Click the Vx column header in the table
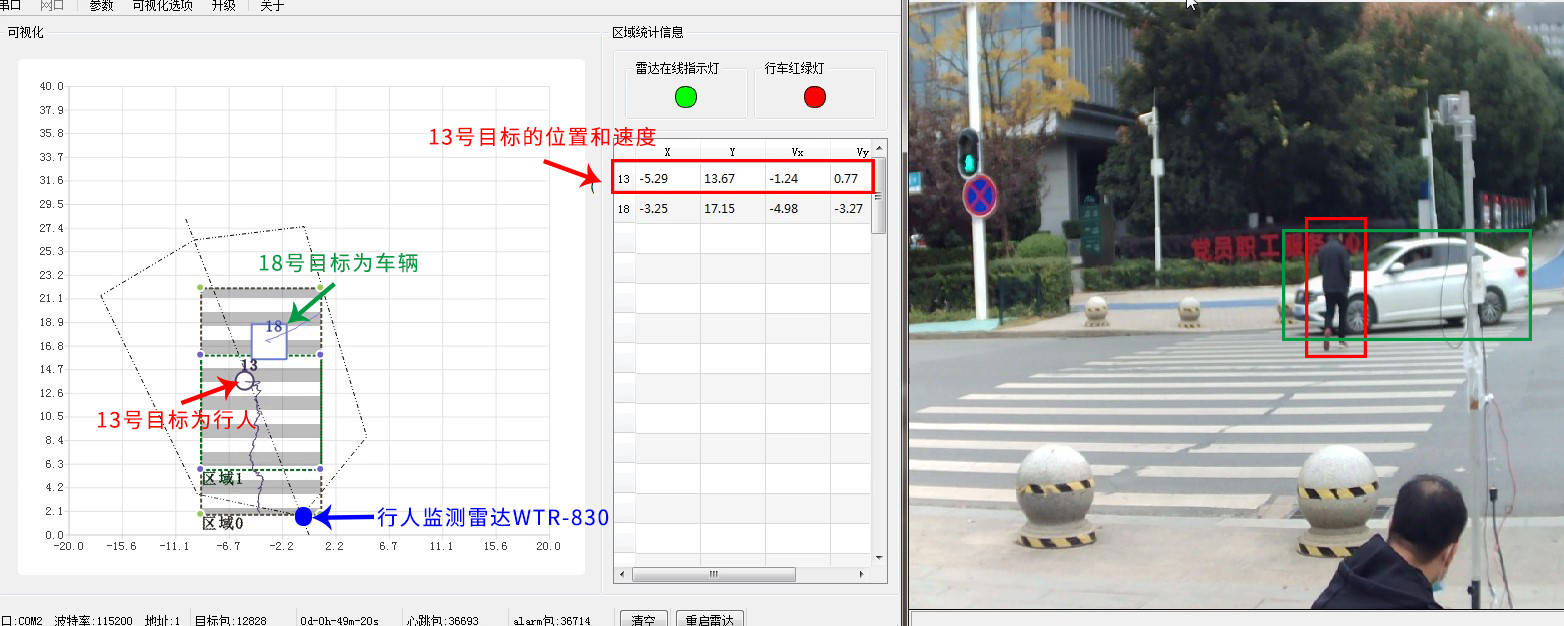This screenshot has width=1564, height=626. coord(798,151)
